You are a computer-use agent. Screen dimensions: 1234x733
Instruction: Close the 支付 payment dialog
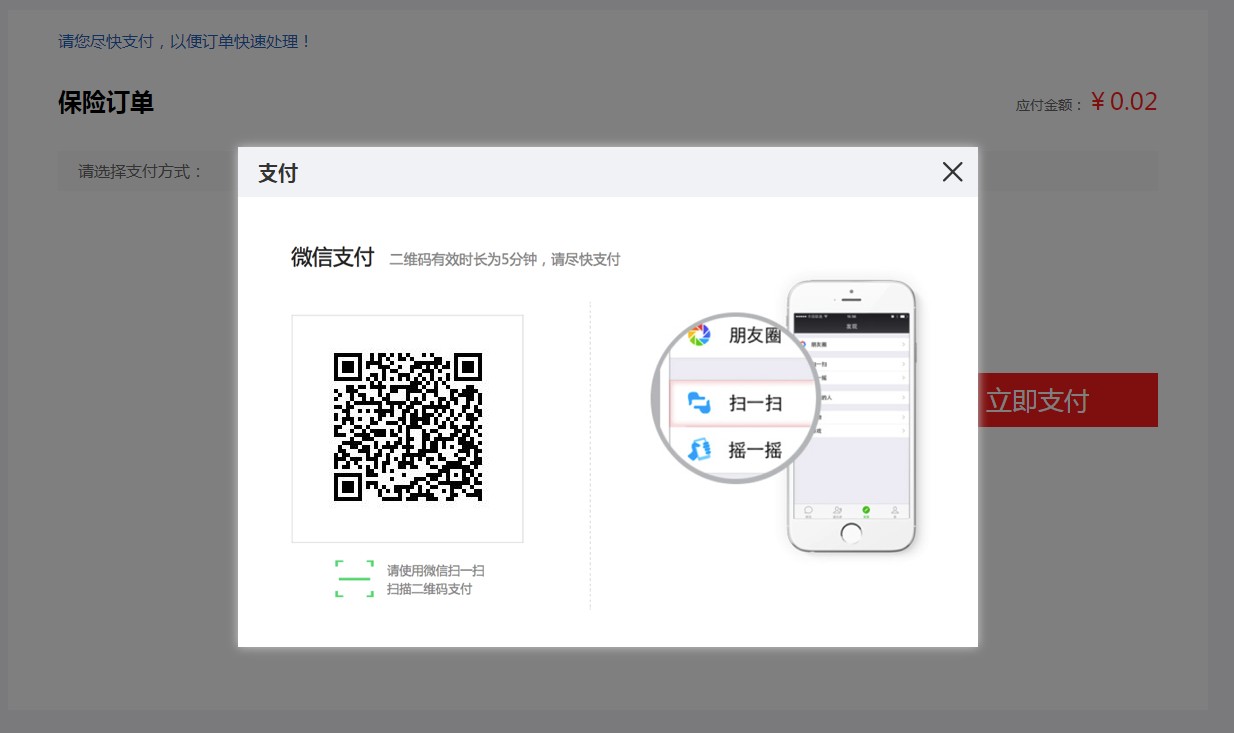pyautogui.click(x=952, y=172)
